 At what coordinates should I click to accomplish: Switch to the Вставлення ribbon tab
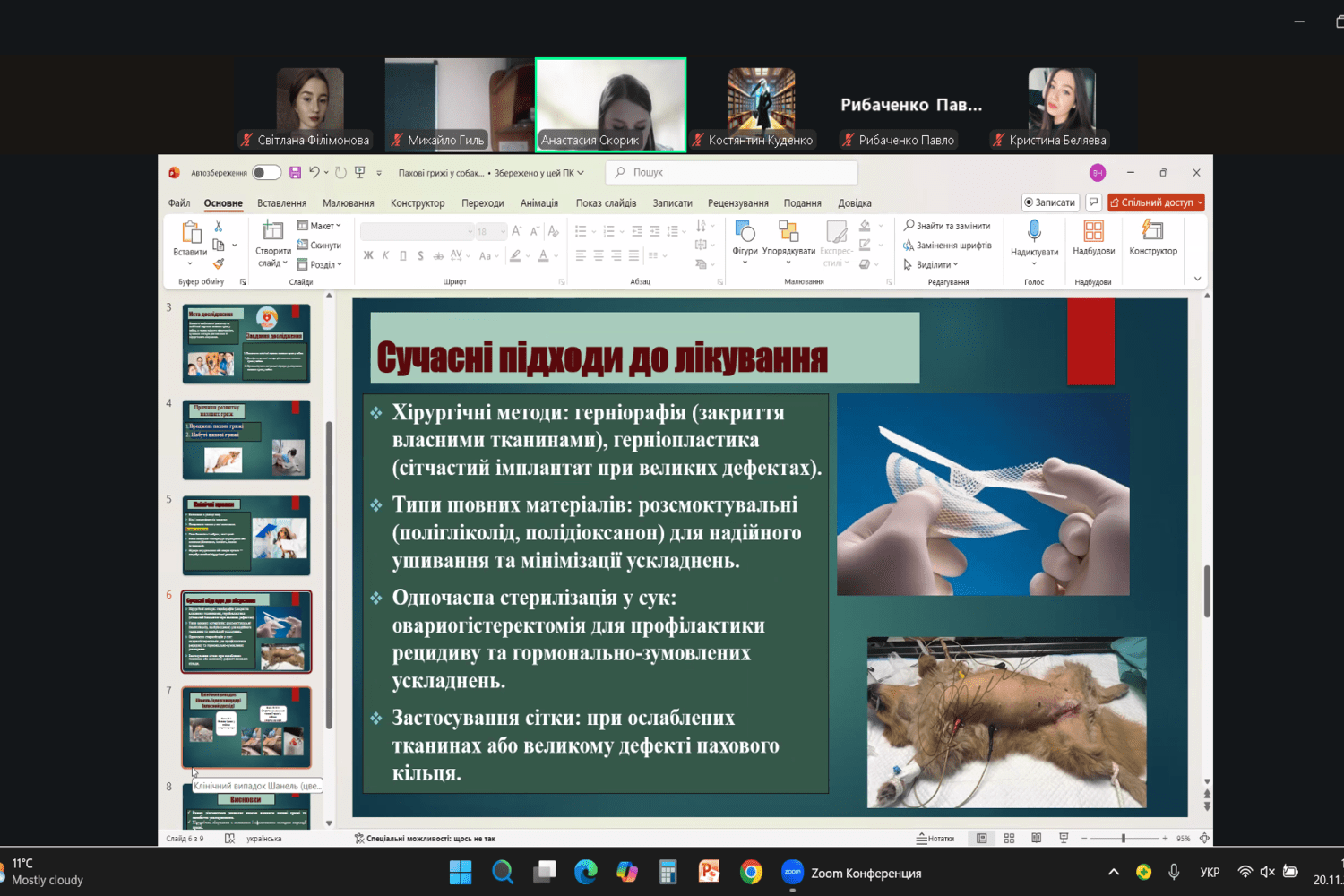(281, 203)
